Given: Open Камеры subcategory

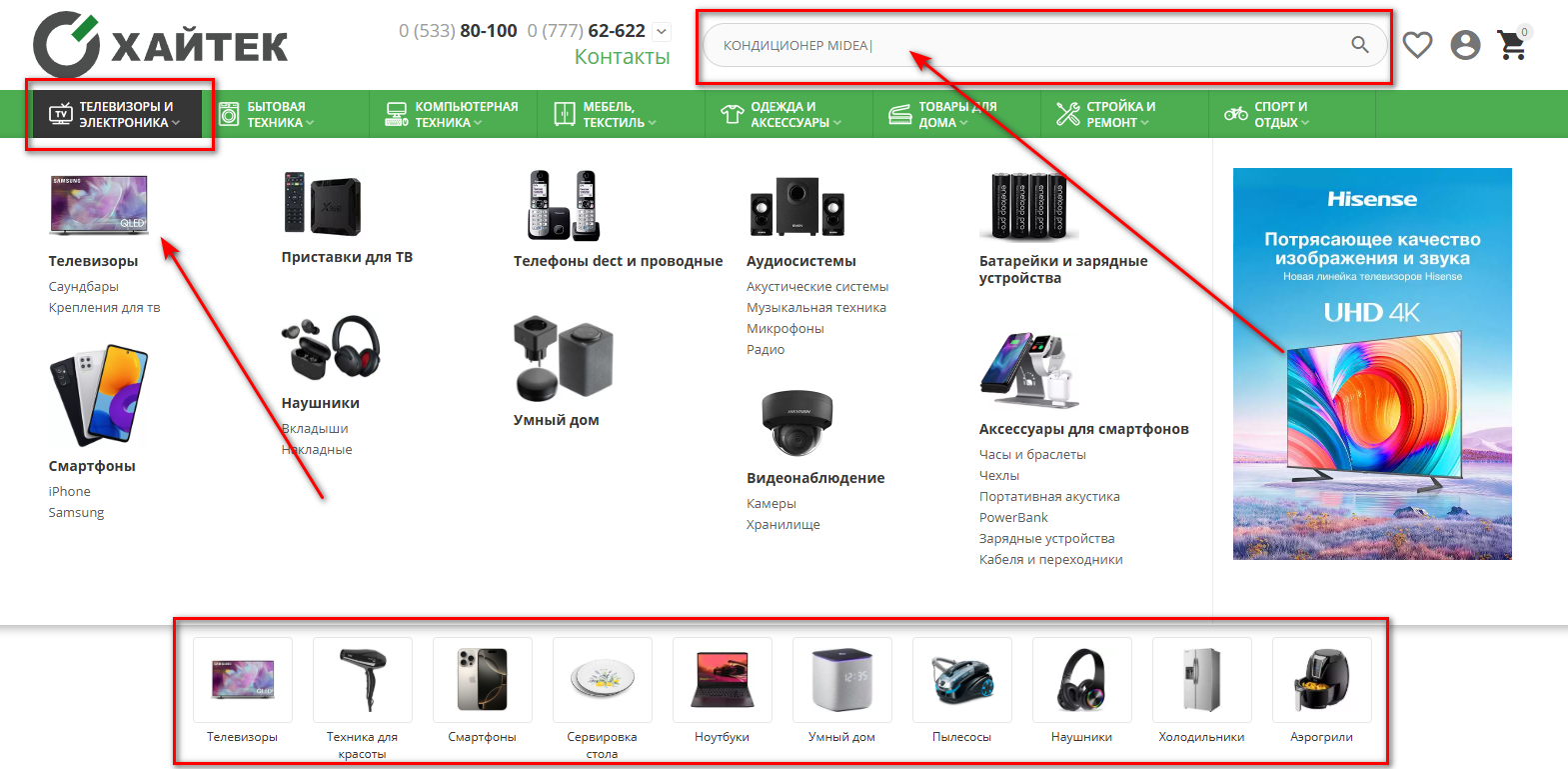Looking at the screenshot, I should tap(772, 504).
